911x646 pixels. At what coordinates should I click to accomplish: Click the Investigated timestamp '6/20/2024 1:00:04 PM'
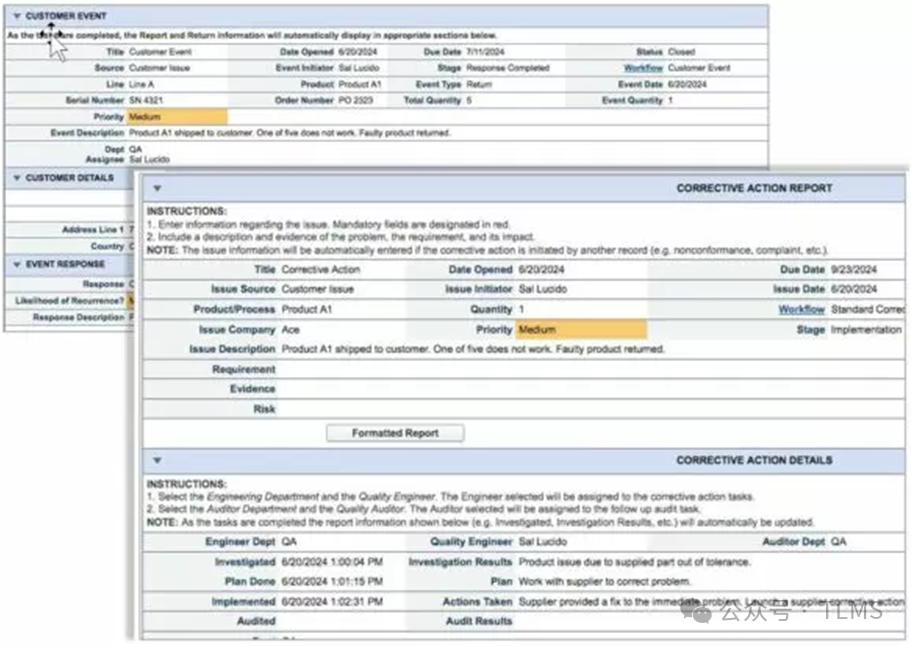tap(332, 562)
